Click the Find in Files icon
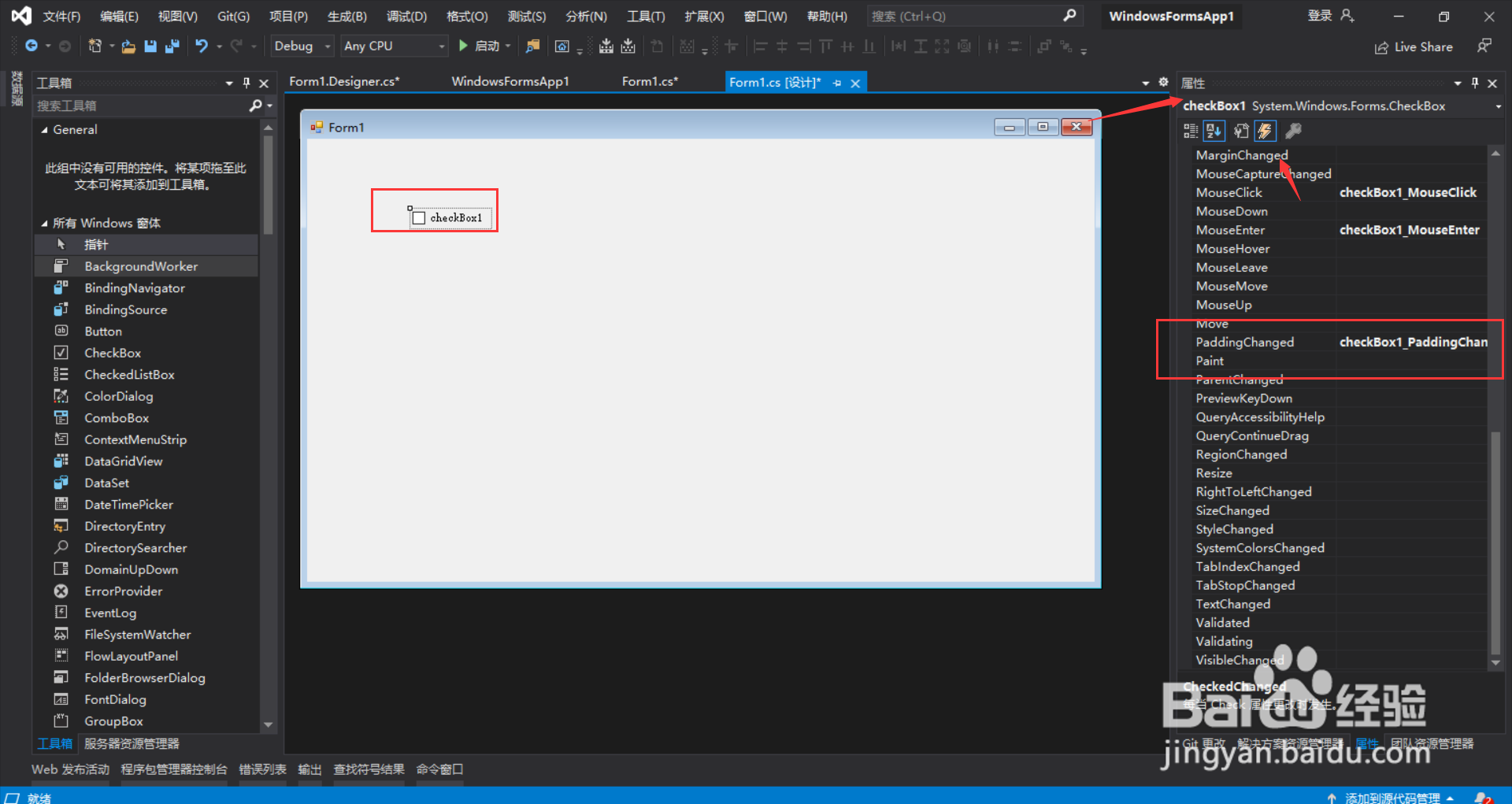 pyautogui.click(x=533, y=46)
